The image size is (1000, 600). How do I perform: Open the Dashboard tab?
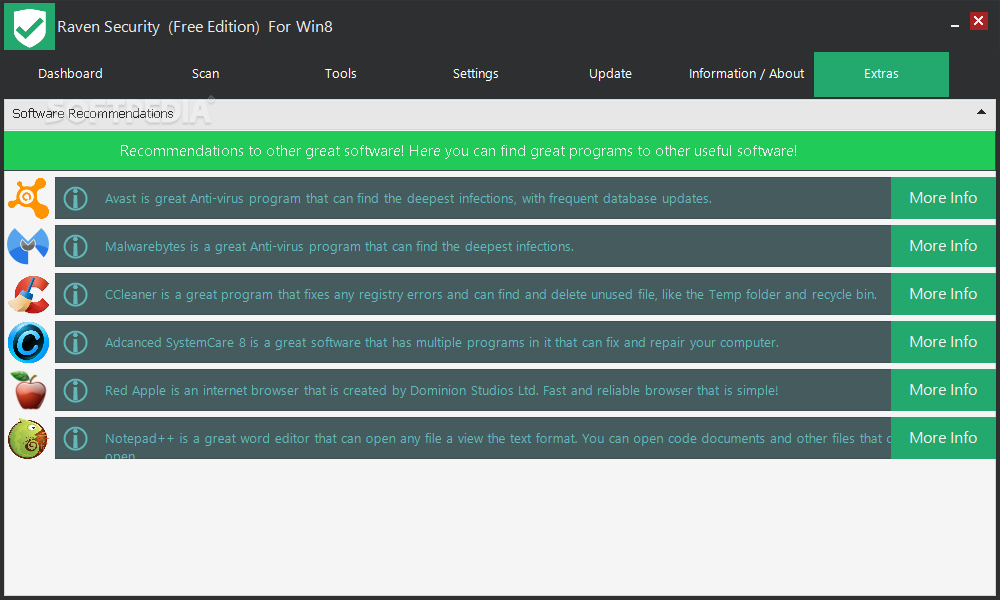tap(70, 74)
